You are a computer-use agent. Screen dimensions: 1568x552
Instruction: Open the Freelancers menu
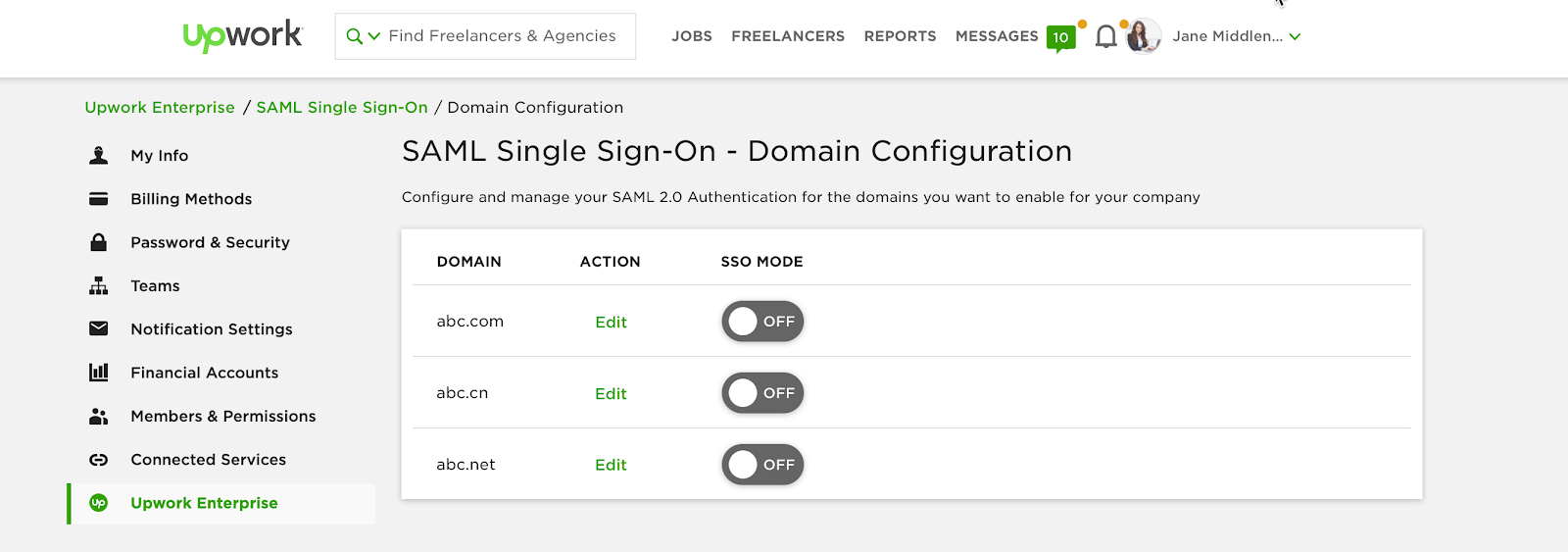(787, 36)
